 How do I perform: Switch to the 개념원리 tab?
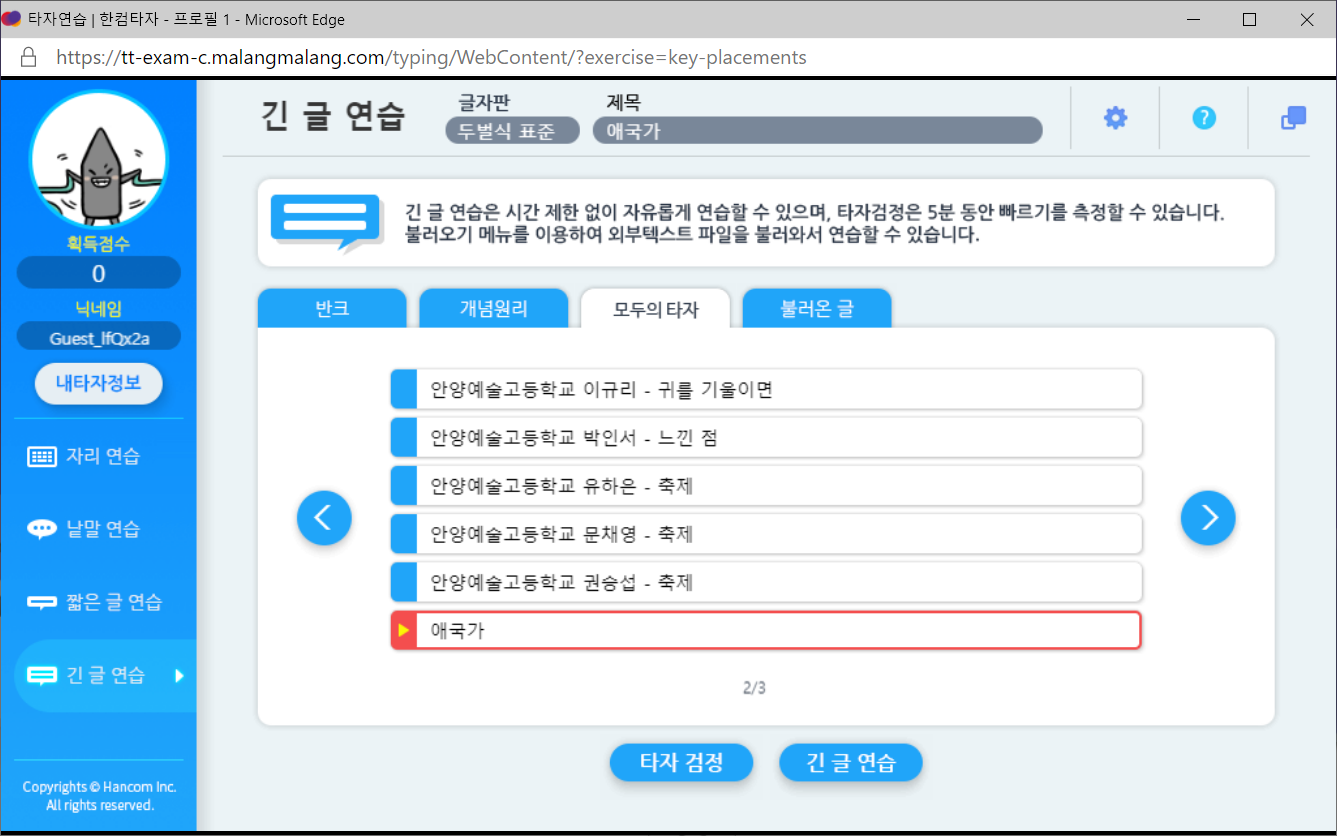(x=494, y=309)
